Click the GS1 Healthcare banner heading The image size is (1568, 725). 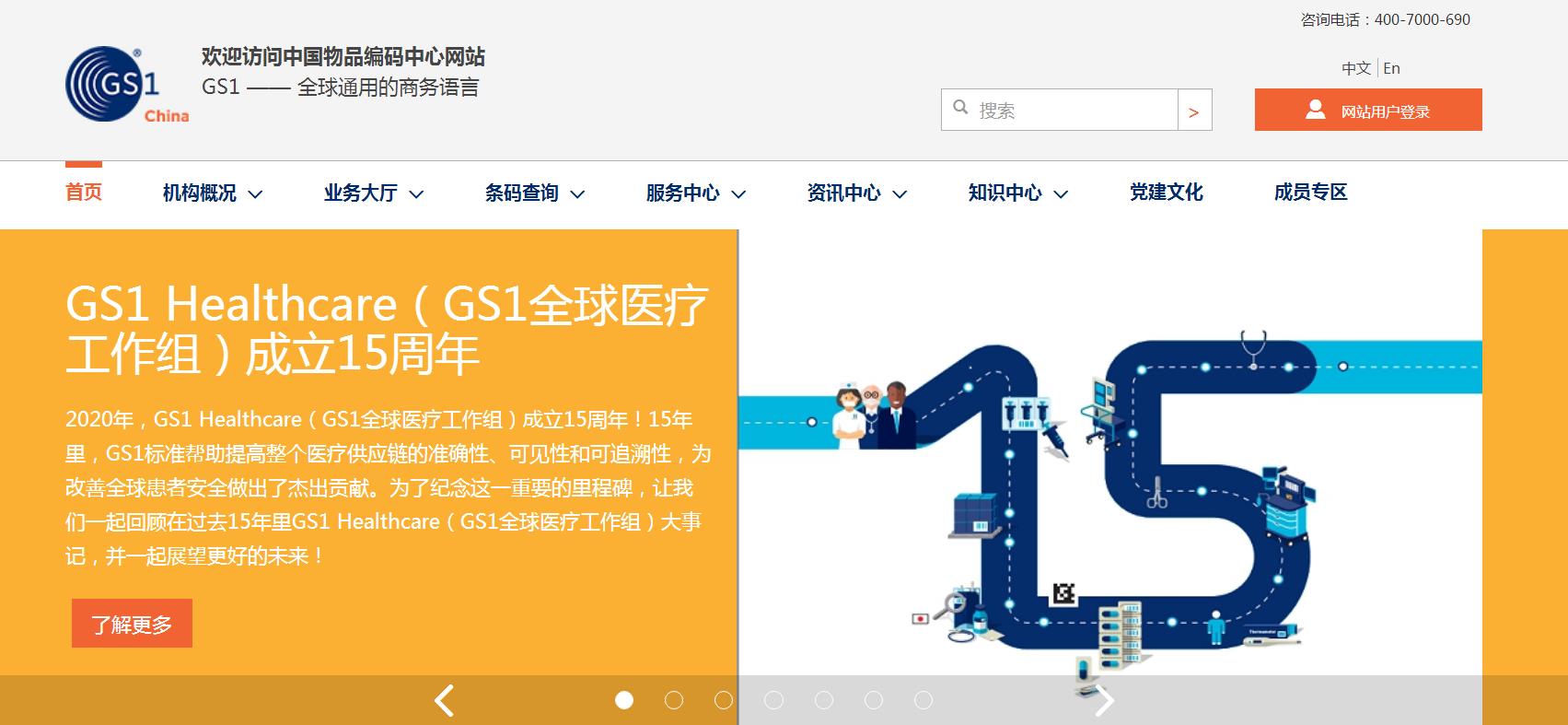(387, 329)
